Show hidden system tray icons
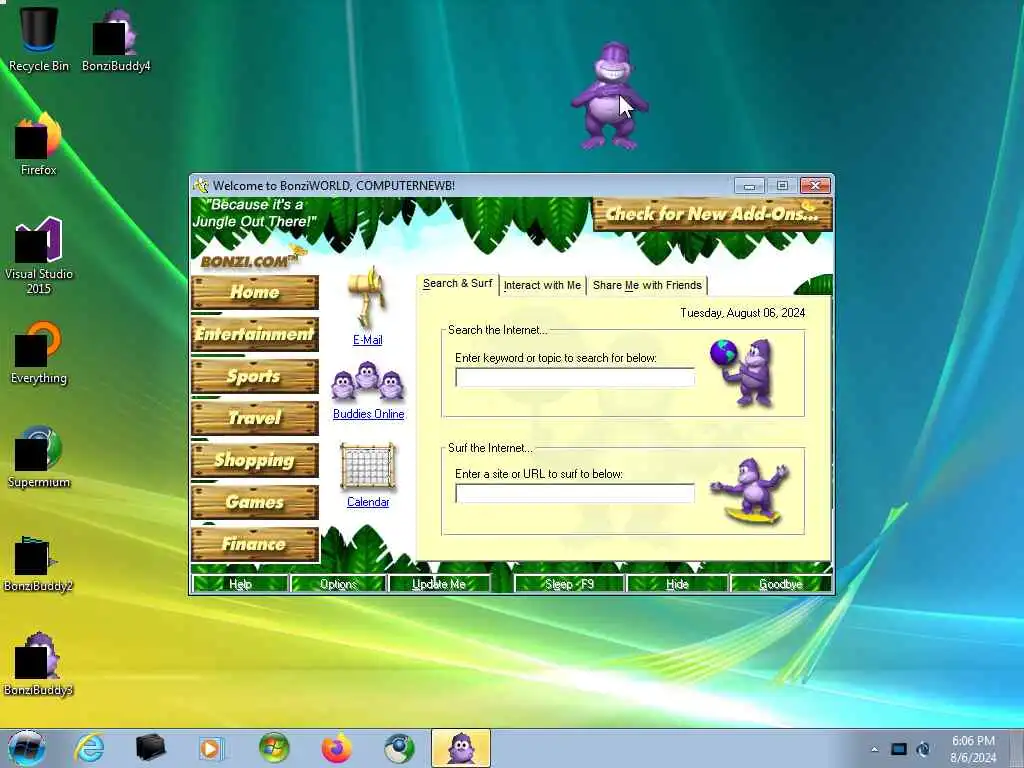This screenshot has height=768, width=1024. pyautogui.click(x=874, y=749)
